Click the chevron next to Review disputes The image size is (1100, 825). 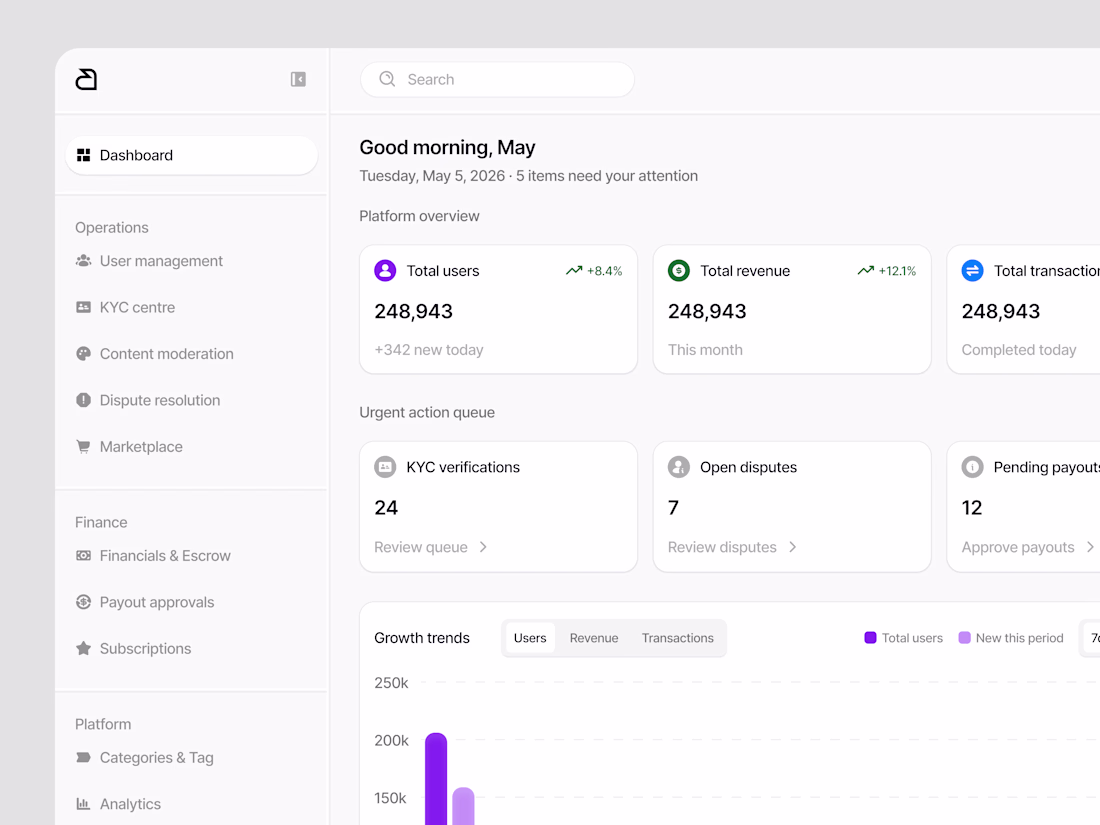point(793,547)
